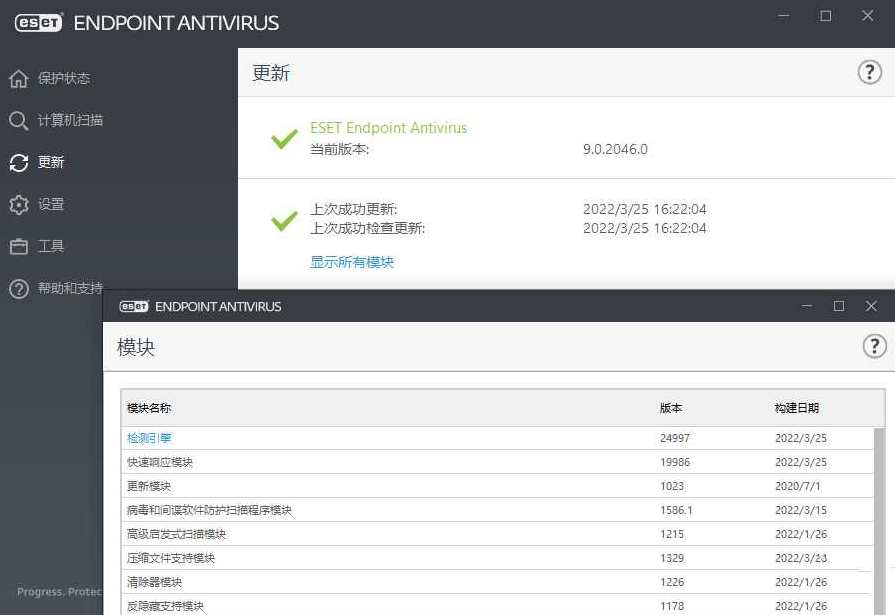Open the 保护状态 sidebar icon
Image resolution: width=895 pixels, height=615 pixels.
pyautogui.click(x=21, y=78)
